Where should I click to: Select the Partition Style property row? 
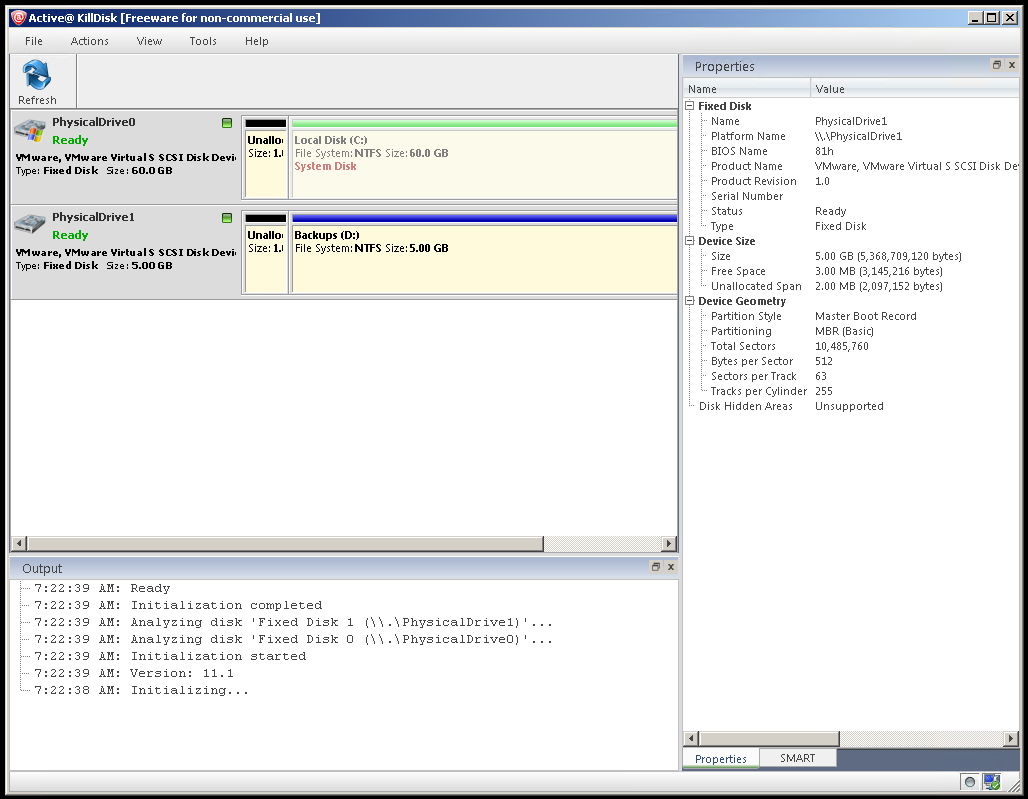[x=852, y=317]
